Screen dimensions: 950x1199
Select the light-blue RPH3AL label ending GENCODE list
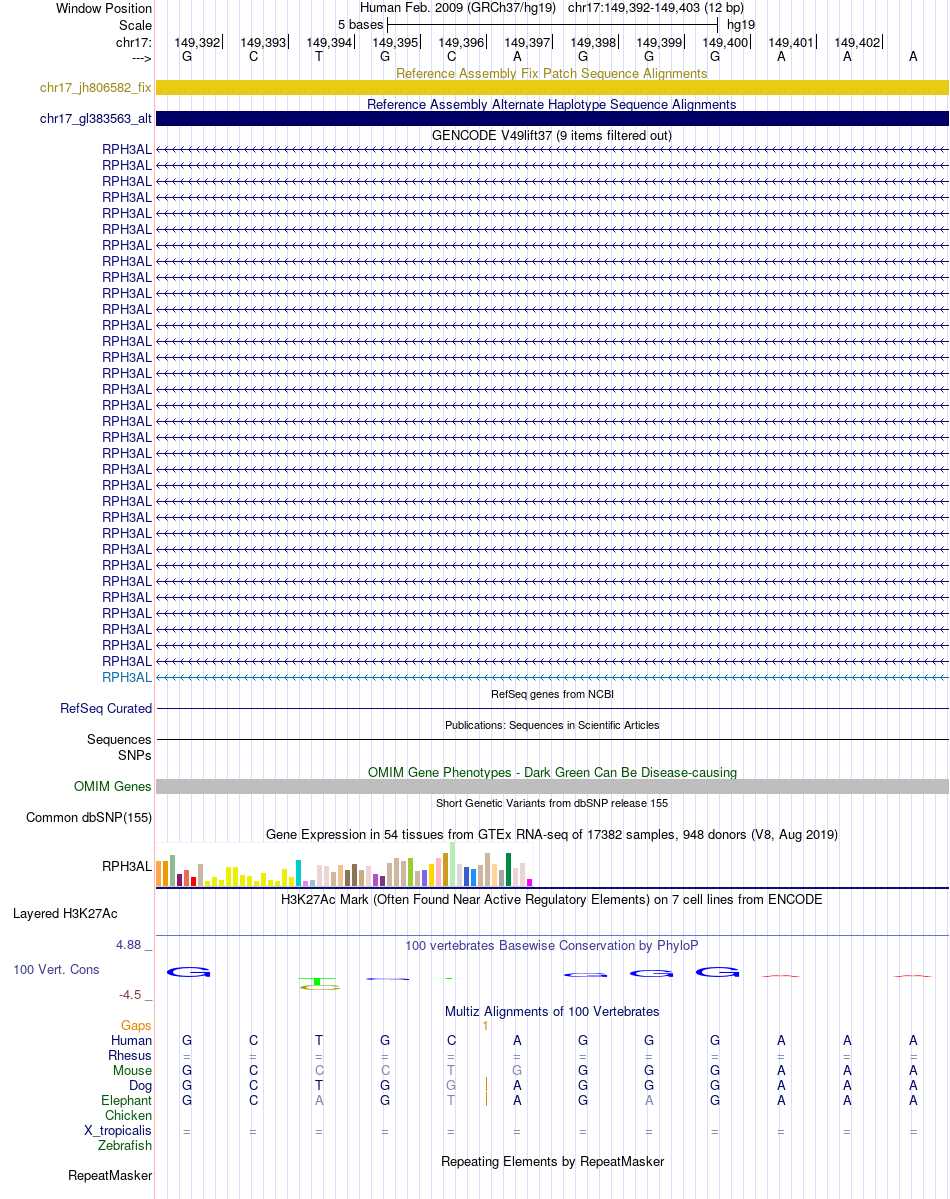click(127, 677)
